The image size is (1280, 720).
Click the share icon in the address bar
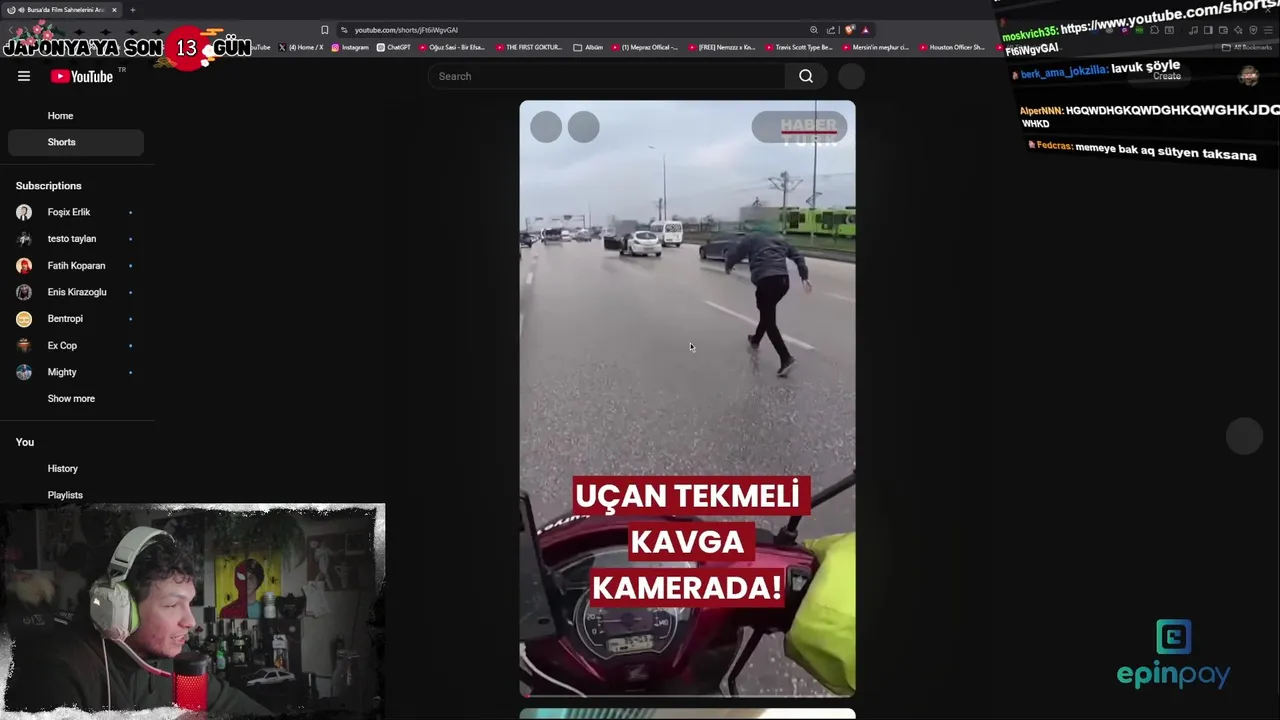(830, 30)
